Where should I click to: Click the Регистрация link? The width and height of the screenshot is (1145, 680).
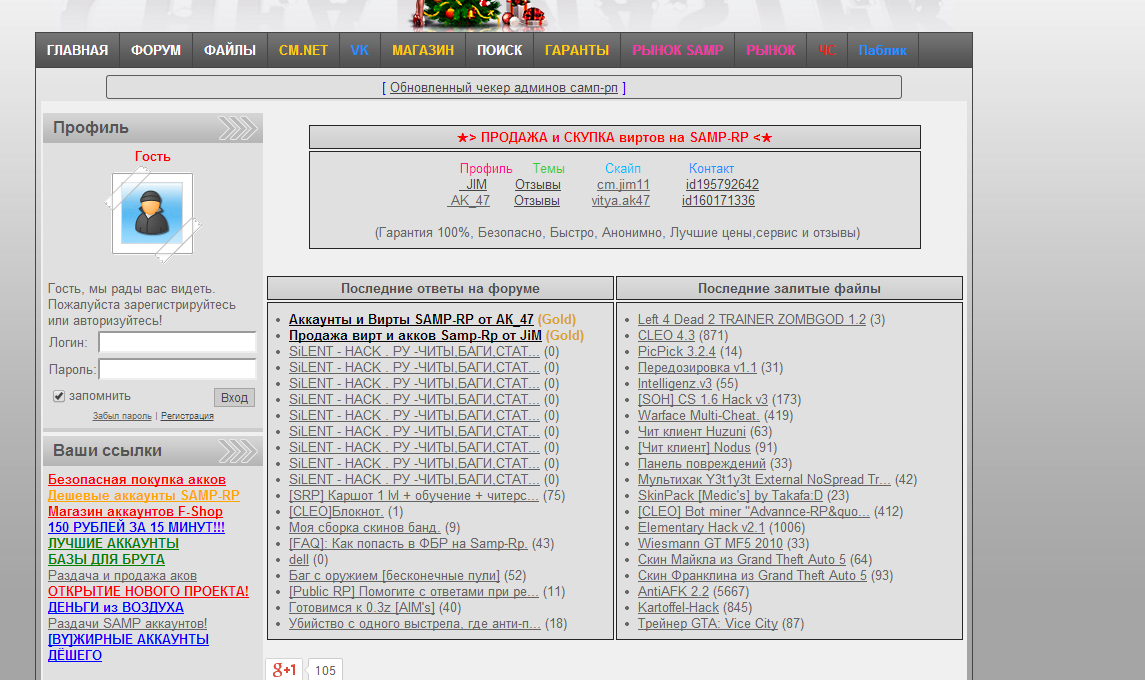click(187, 416)
